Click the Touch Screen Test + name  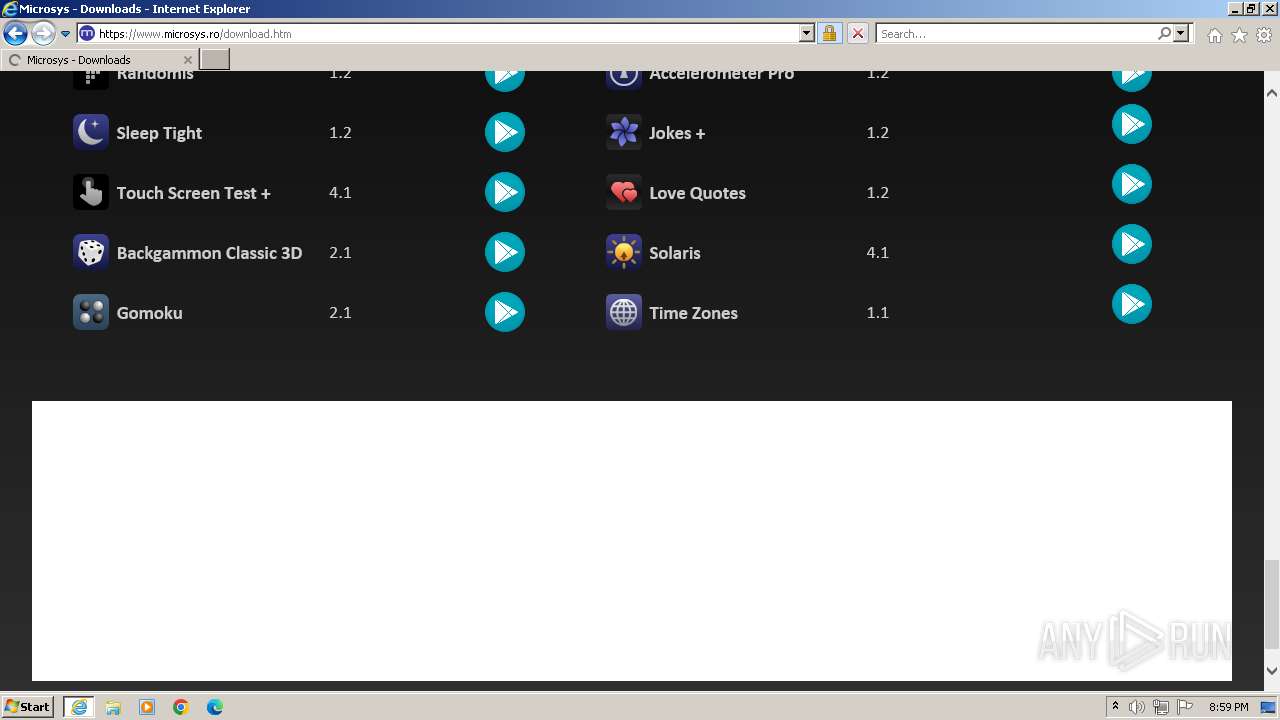click(193, 193)
